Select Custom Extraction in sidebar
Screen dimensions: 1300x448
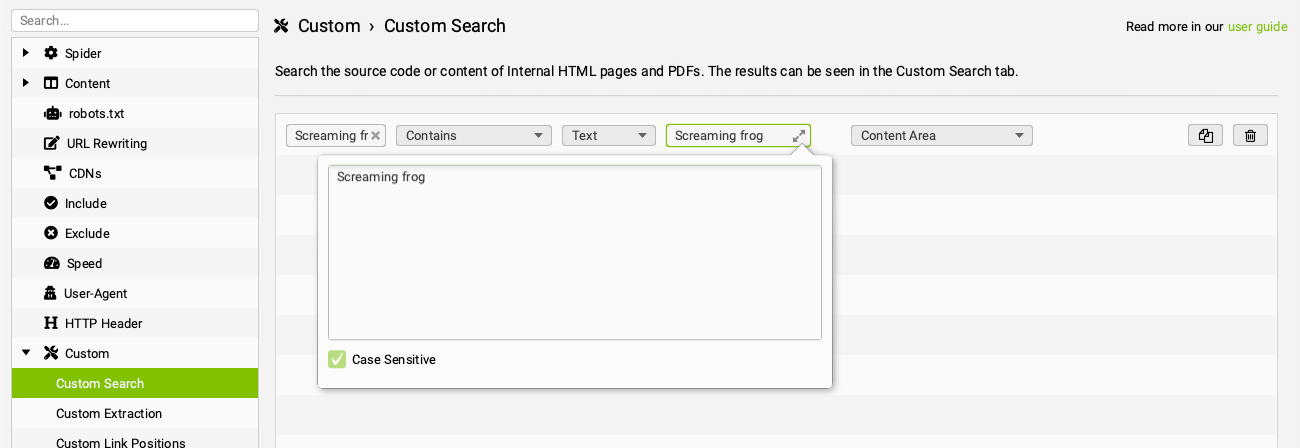[x=109, y=413]
